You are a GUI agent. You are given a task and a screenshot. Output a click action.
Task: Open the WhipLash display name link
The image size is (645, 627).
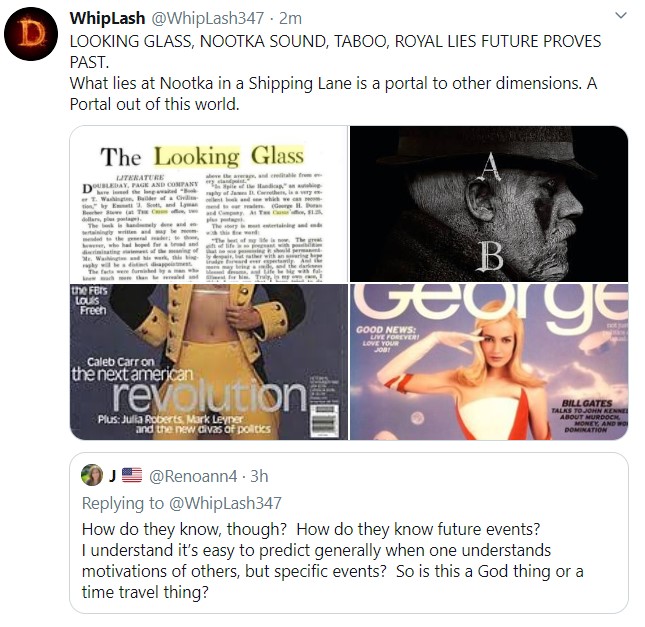(107, 18)
